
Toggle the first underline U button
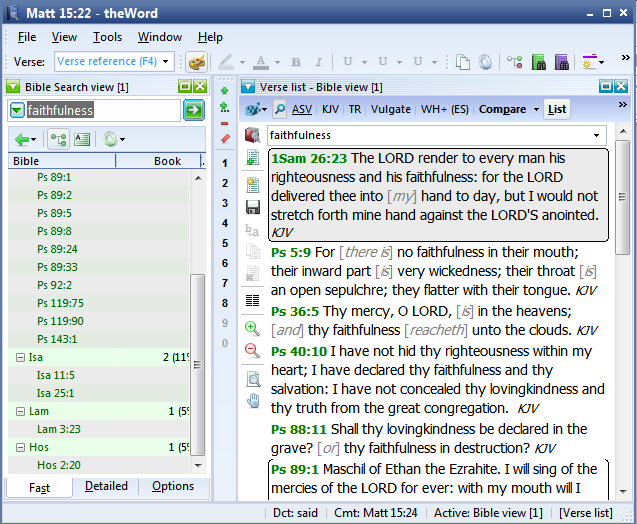coord(348,62)
